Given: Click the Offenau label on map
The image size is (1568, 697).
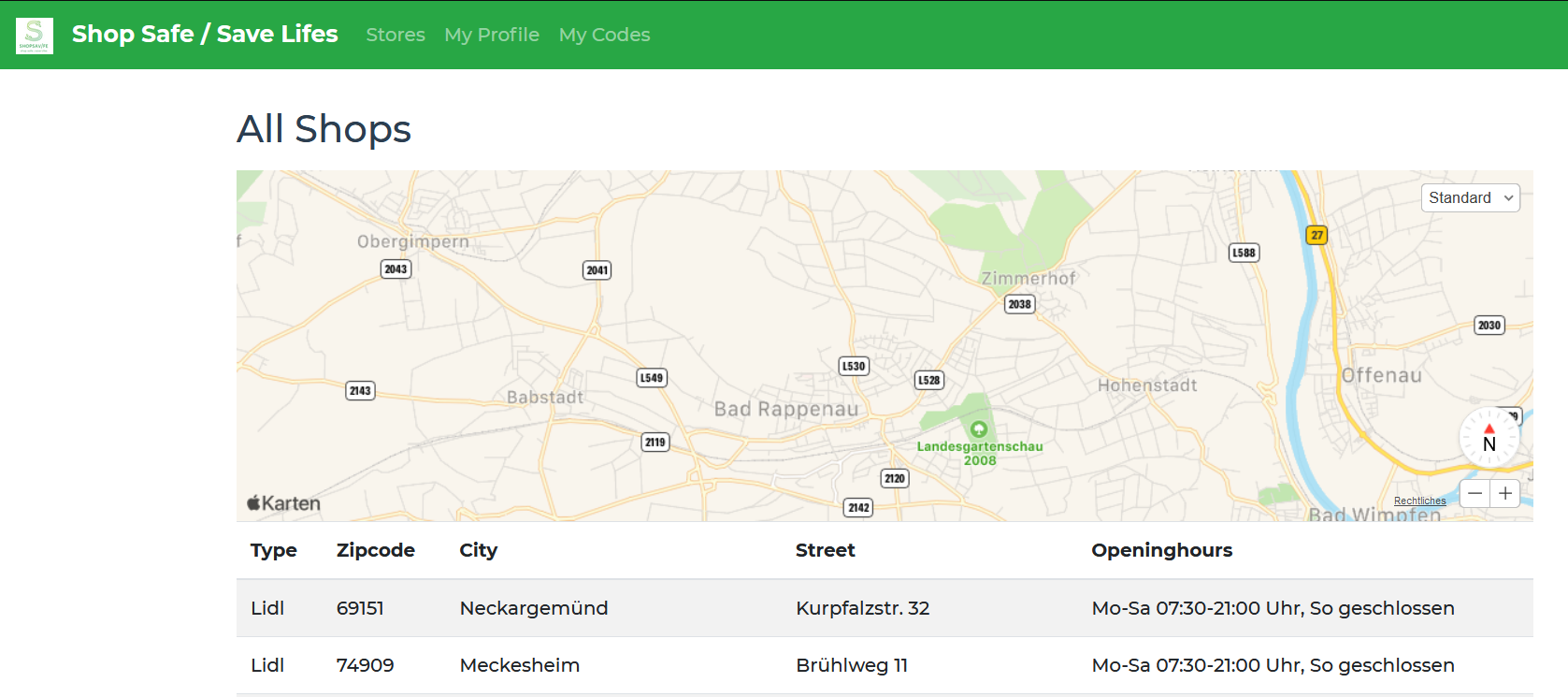Looking at the screenshot, I should coord(1382,375).
